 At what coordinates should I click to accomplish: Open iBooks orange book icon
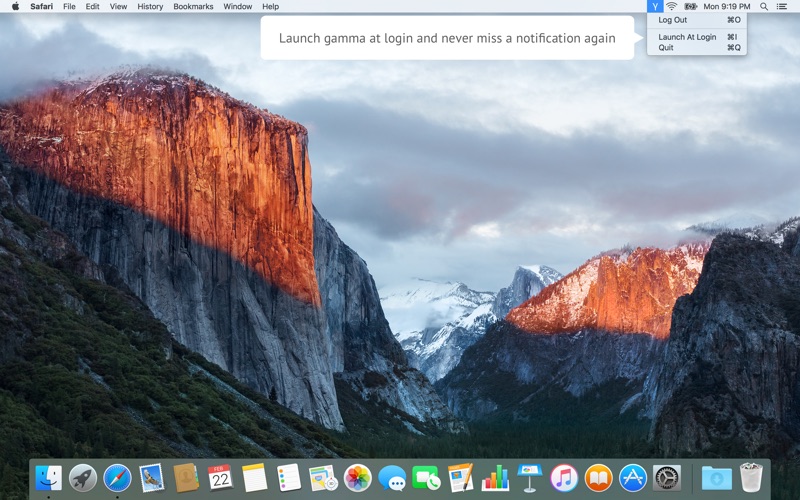[x=598, y=478]
